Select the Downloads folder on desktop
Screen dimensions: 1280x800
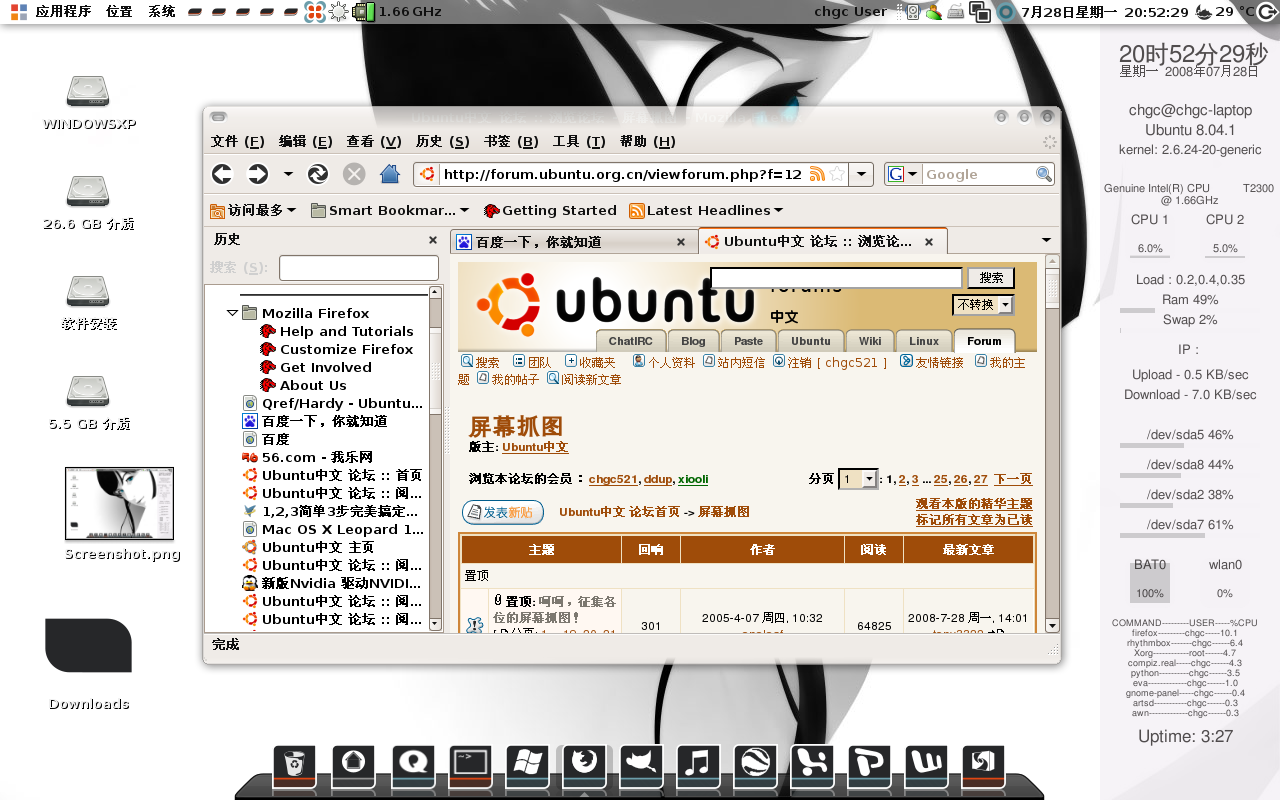click(x=89, y=664)
